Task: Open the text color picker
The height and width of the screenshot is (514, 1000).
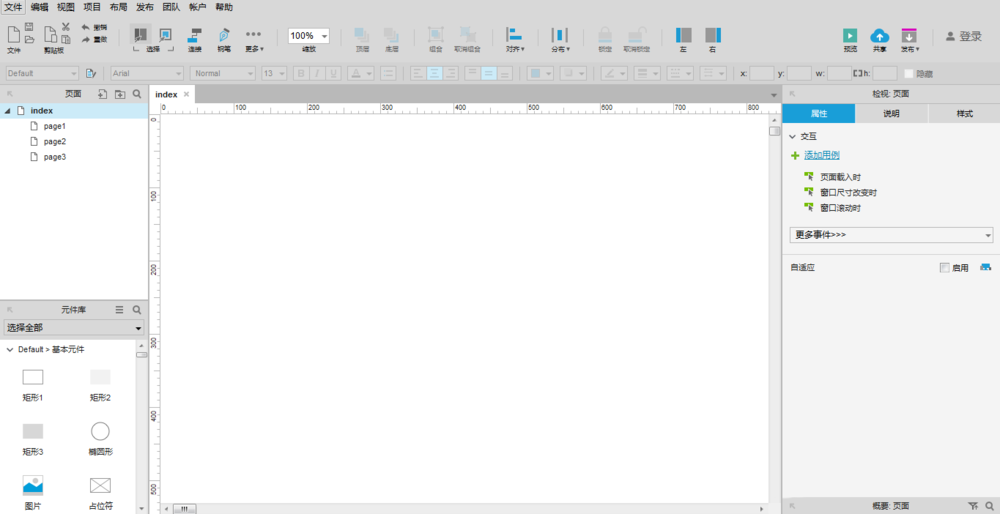Action: click(360, 73)
